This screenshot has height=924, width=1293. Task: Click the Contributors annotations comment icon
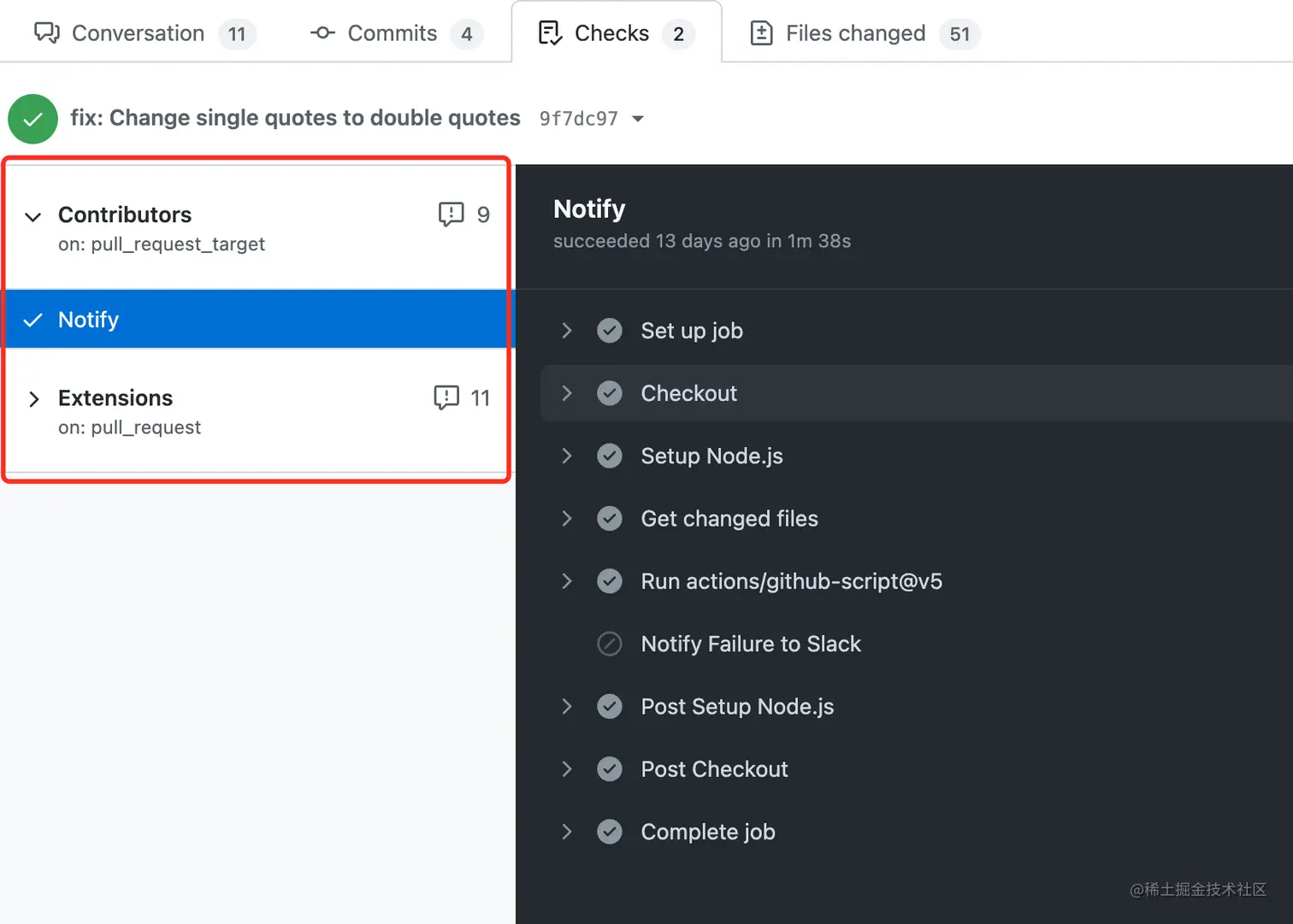pyautogui.click(x=451, y=214)
